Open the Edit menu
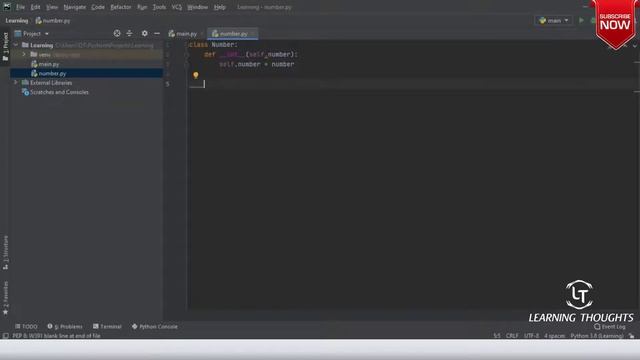640x360 pixels. pyautogui.click(x=35, y=7)
